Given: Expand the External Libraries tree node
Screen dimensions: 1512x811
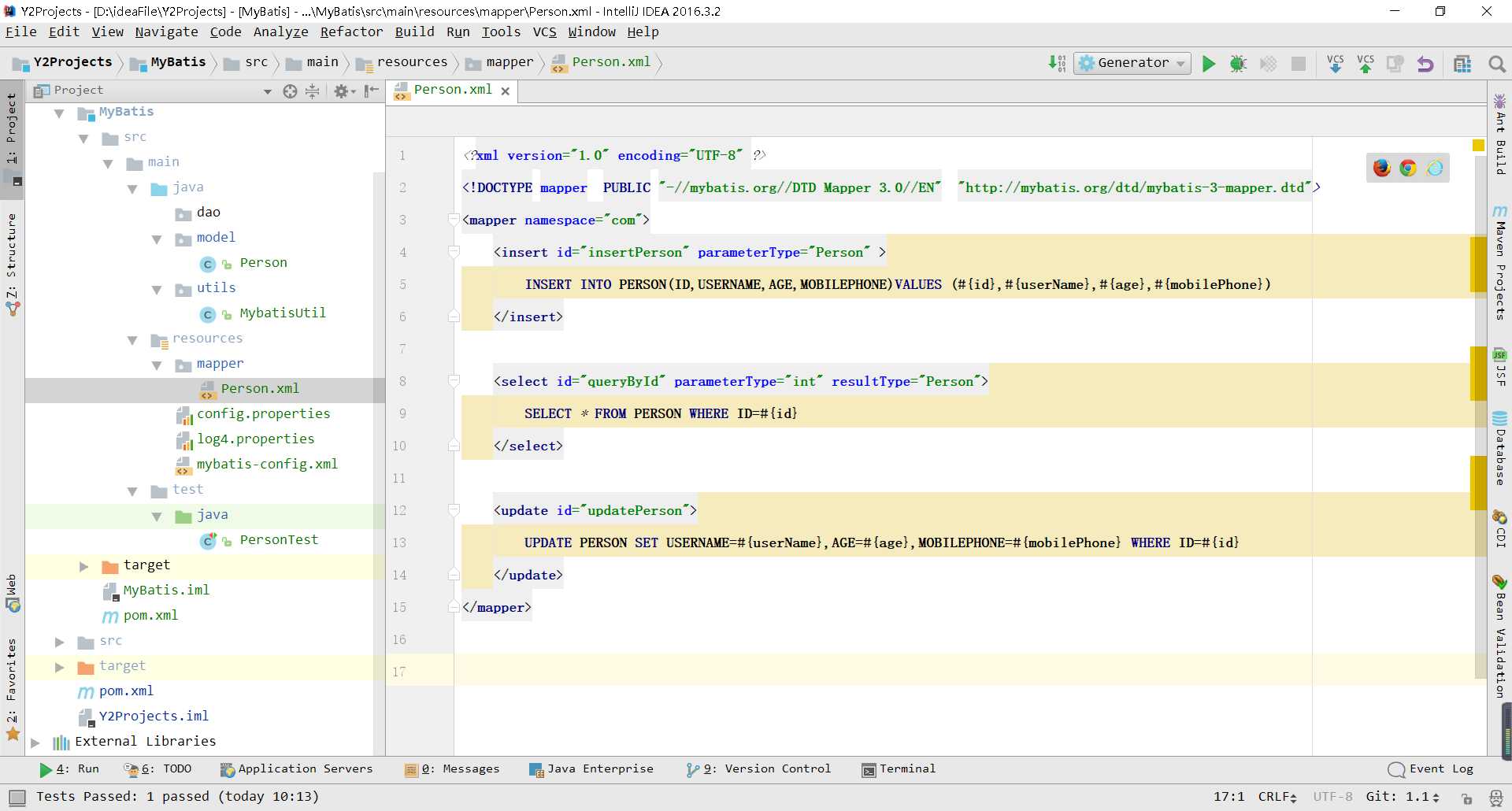Looking at the screenshot, I should coord(35,742).
